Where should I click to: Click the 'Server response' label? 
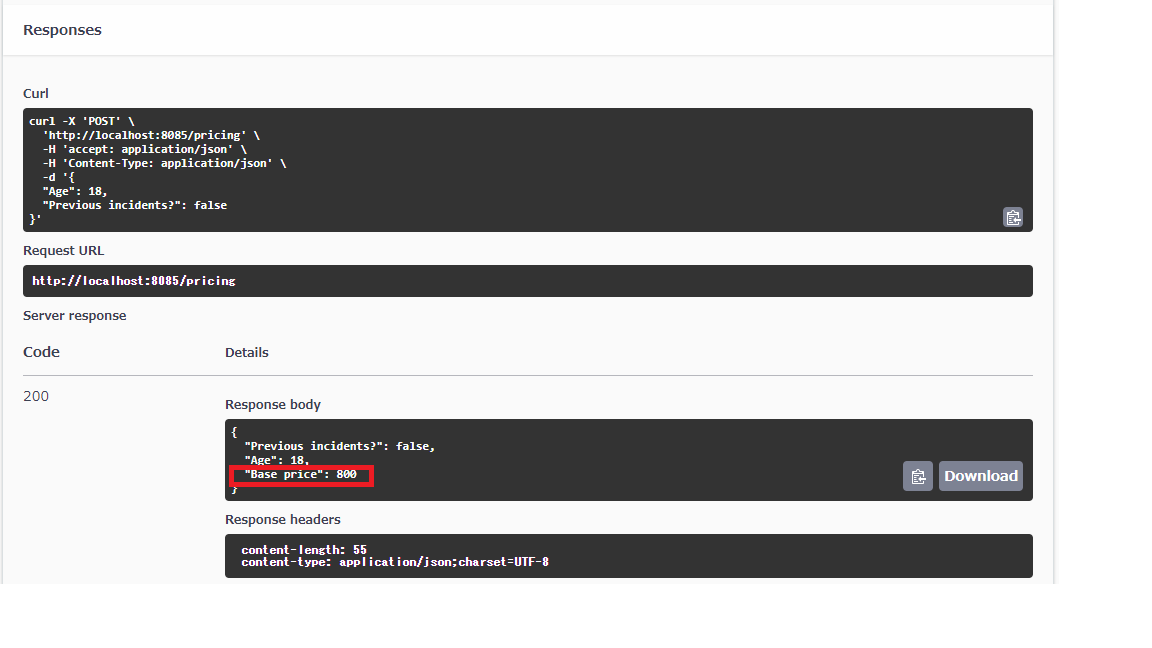(x=75, y=316)
